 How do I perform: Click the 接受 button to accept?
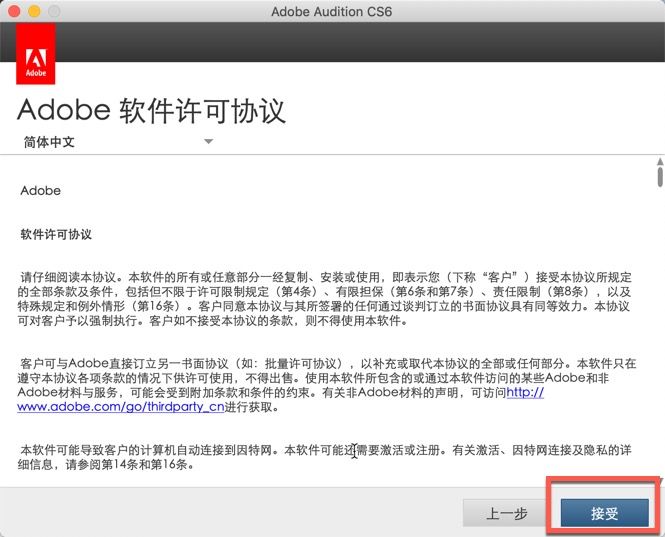pyautogui.click(x=604, y=513)
